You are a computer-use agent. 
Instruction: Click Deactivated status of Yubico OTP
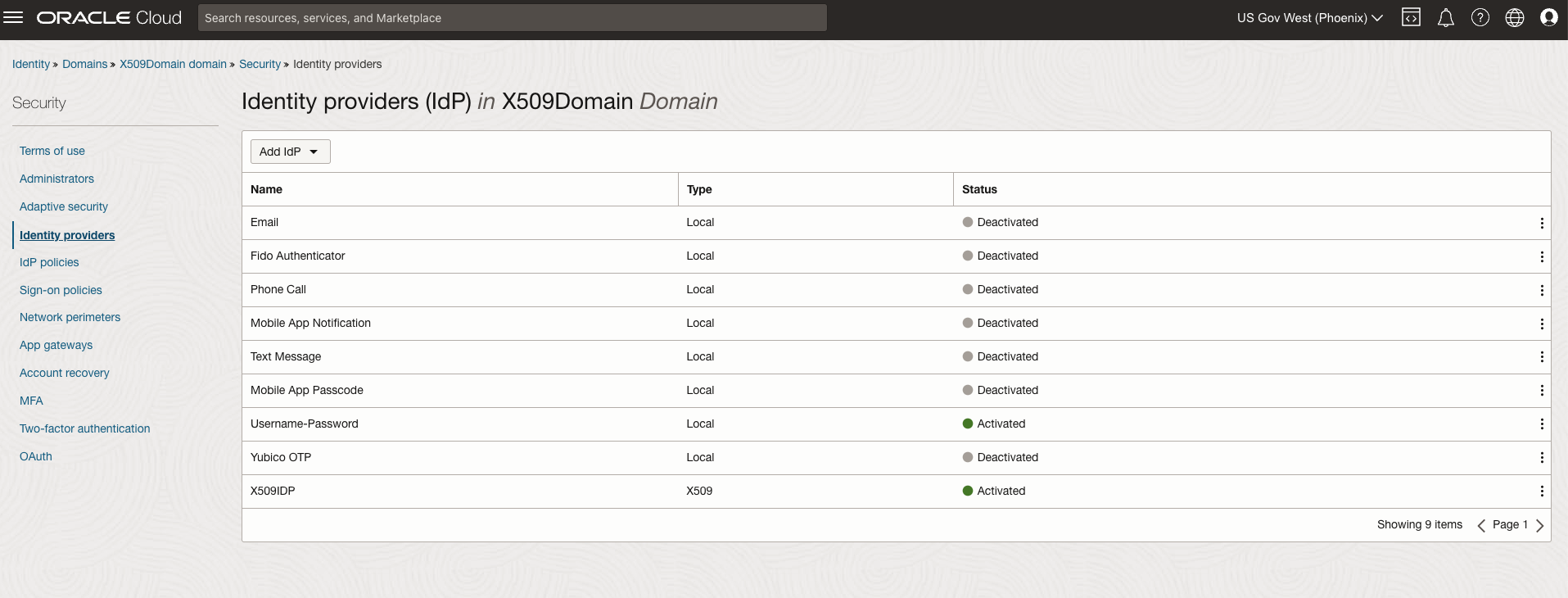point(1001,457)
